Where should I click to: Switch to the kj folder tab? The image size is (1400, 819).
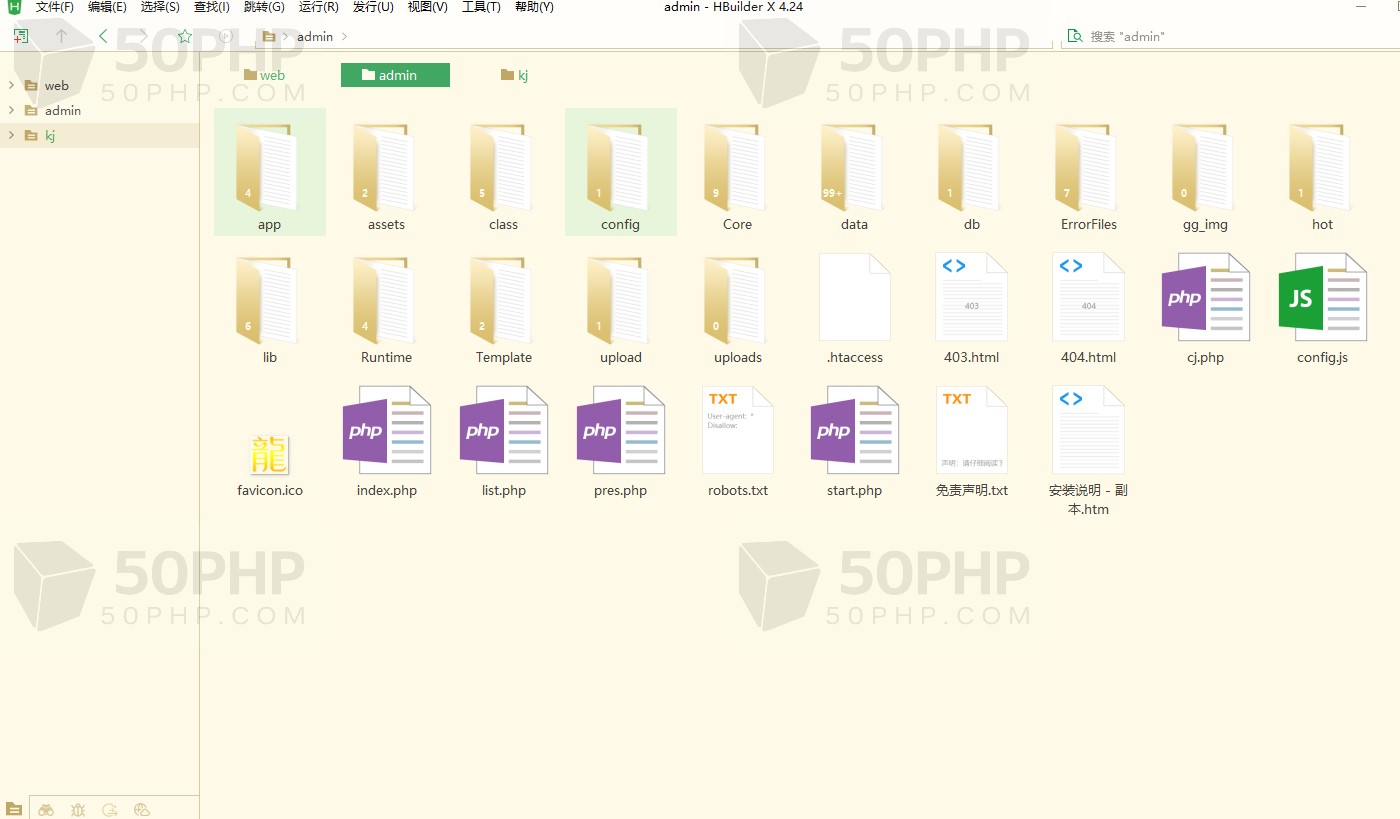point(515,75)
